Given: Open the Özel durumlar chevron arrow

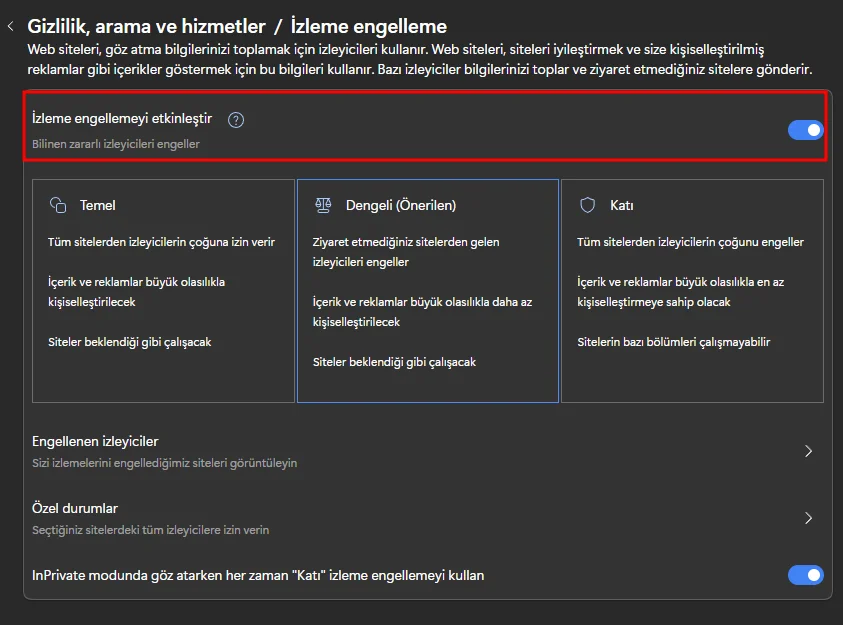Looking at the screenshot, I should tap(809, 518).
